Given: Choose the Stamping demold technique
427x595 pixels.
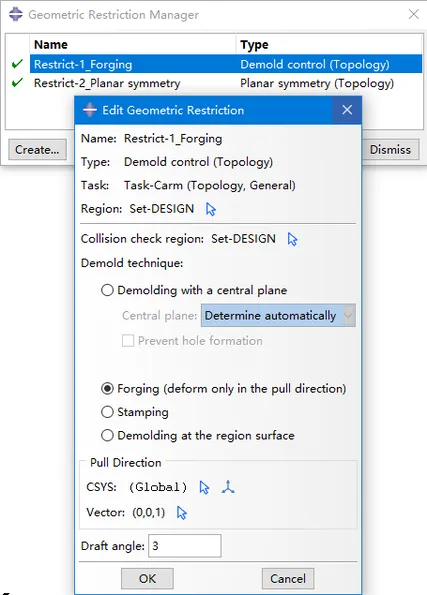Looking at the screenshot, I should tap(107, 412).
